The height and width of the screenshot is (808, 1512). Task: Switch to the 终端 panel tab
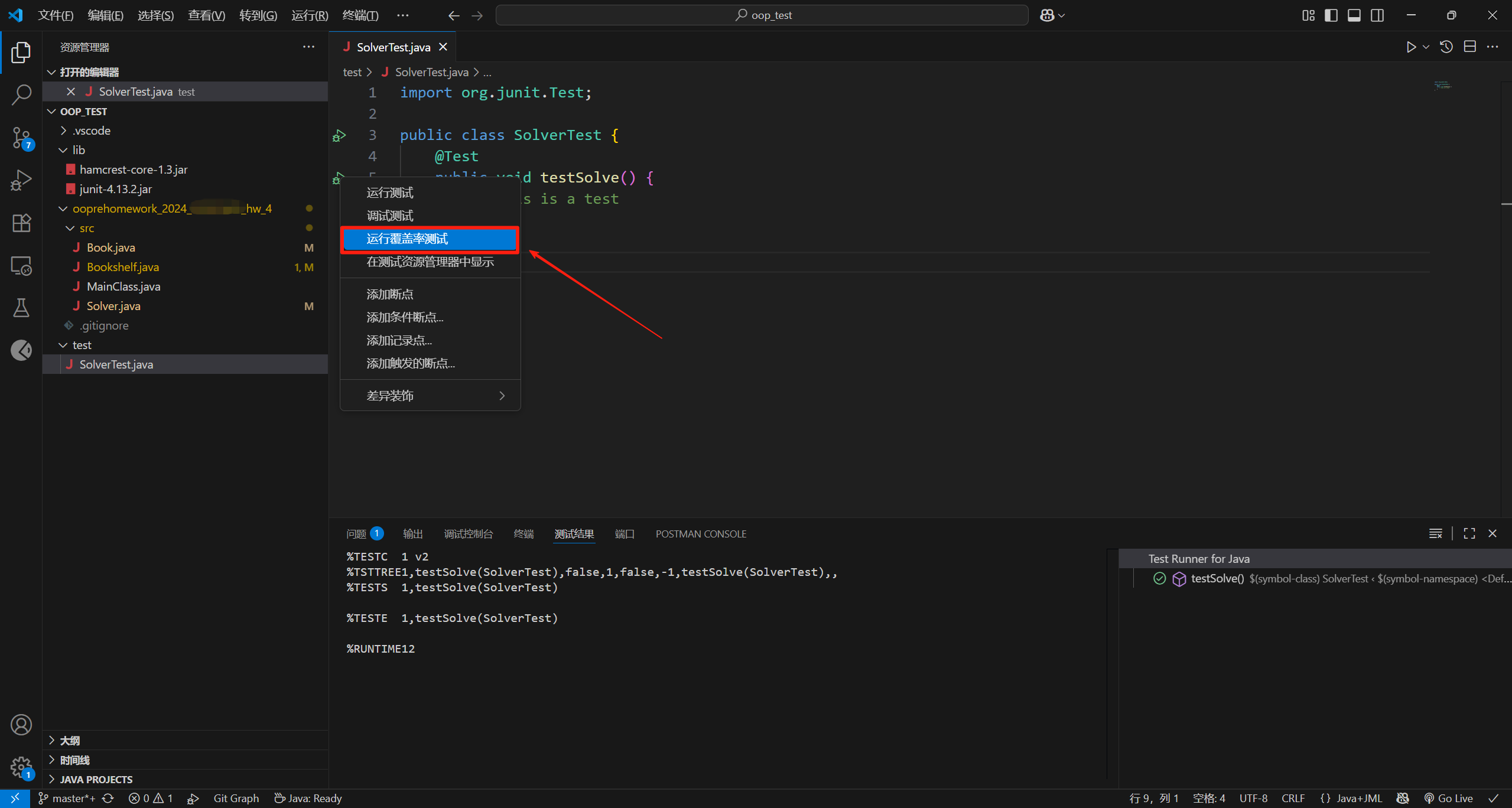(523, 534)
